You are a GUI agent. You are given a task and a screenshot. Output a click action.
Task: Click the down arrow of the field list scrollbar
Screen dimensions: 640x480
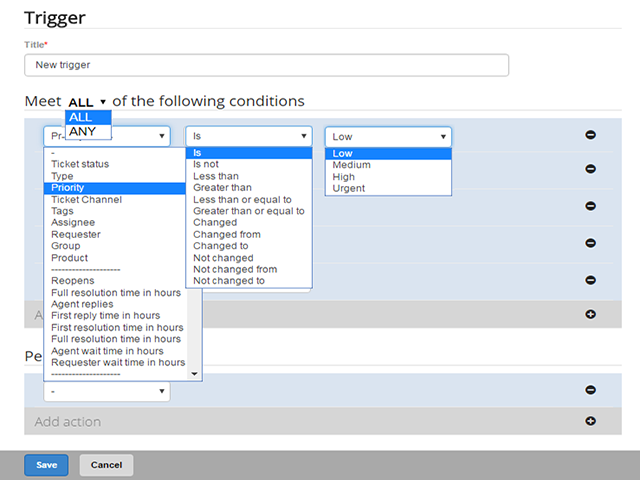click(194, 374)
